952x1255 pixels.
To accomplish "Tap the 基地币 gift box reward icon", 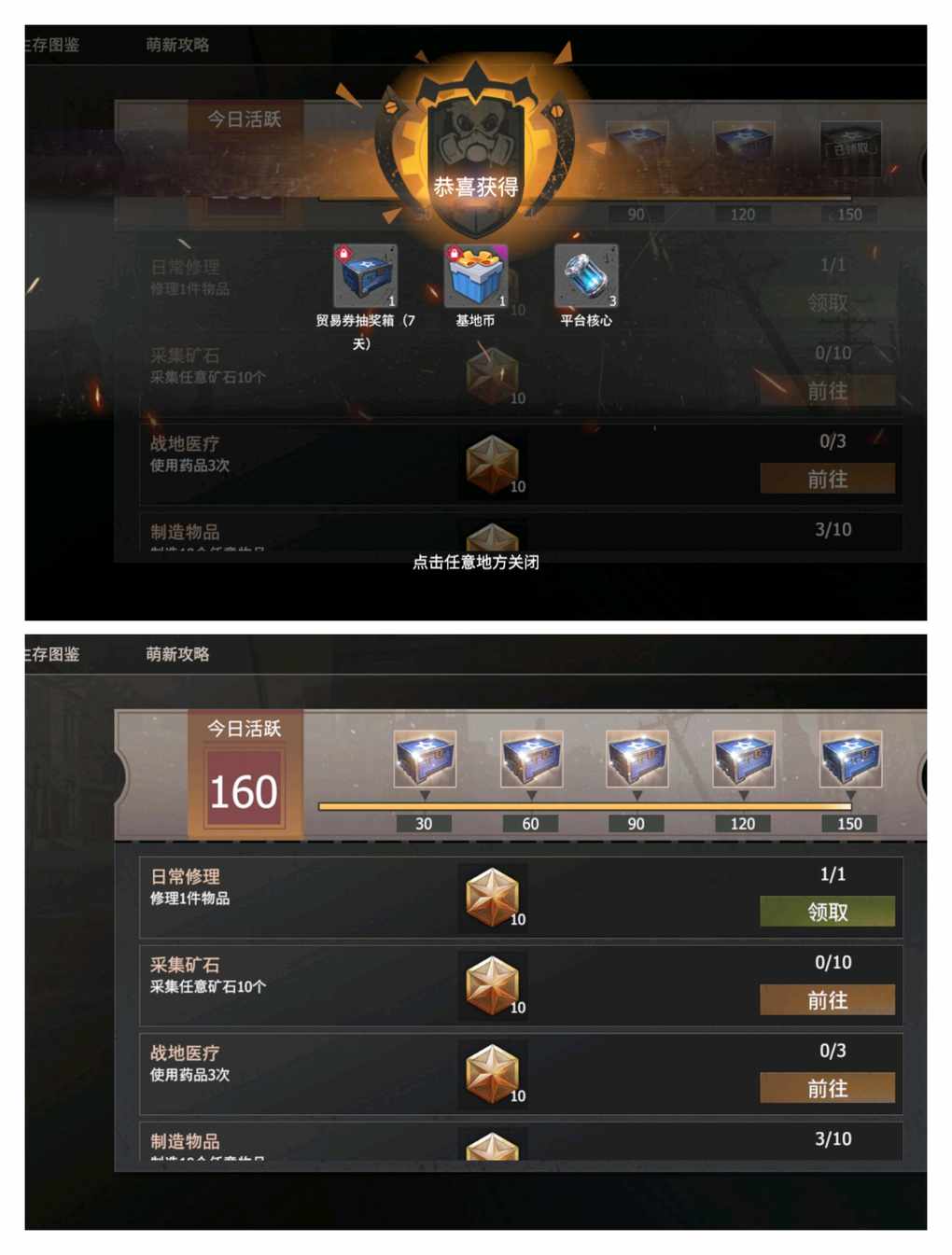I will pyautogui.click(x=476, y=276).
